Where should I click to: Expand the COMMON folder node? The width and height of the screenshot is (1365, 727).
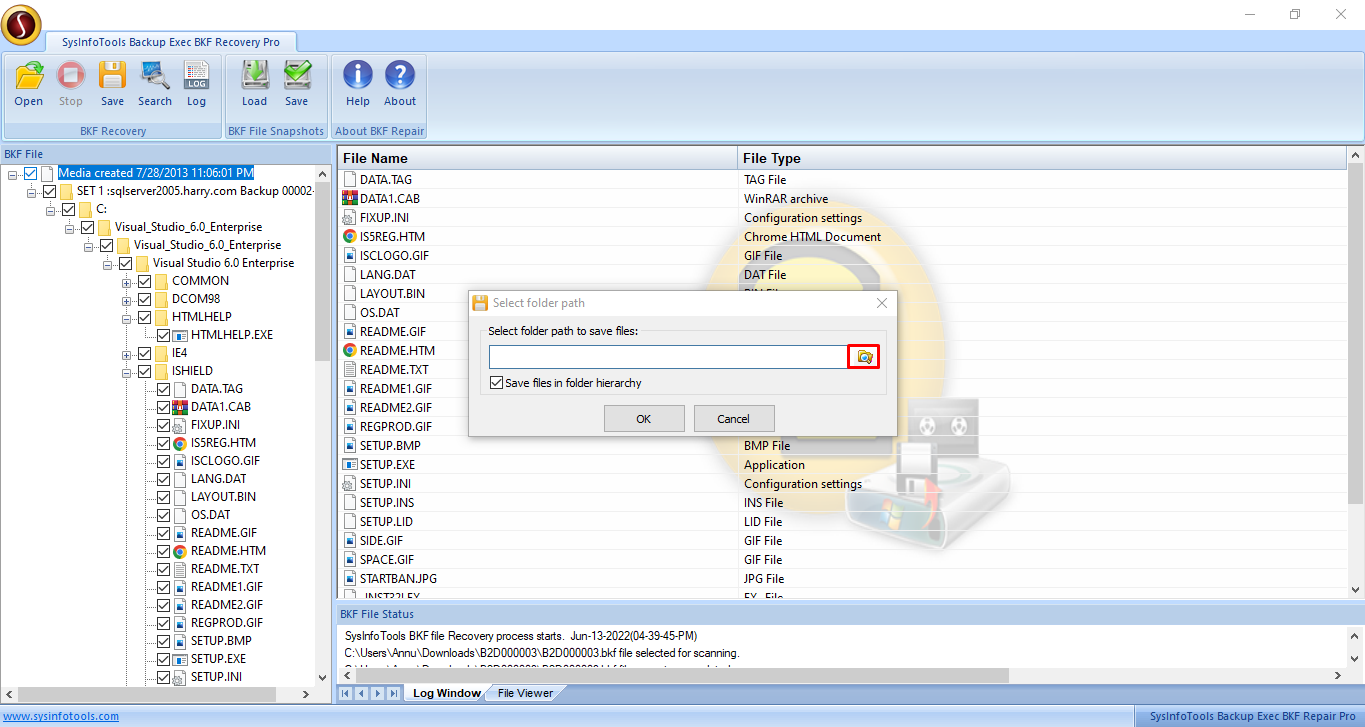[127, 282]
